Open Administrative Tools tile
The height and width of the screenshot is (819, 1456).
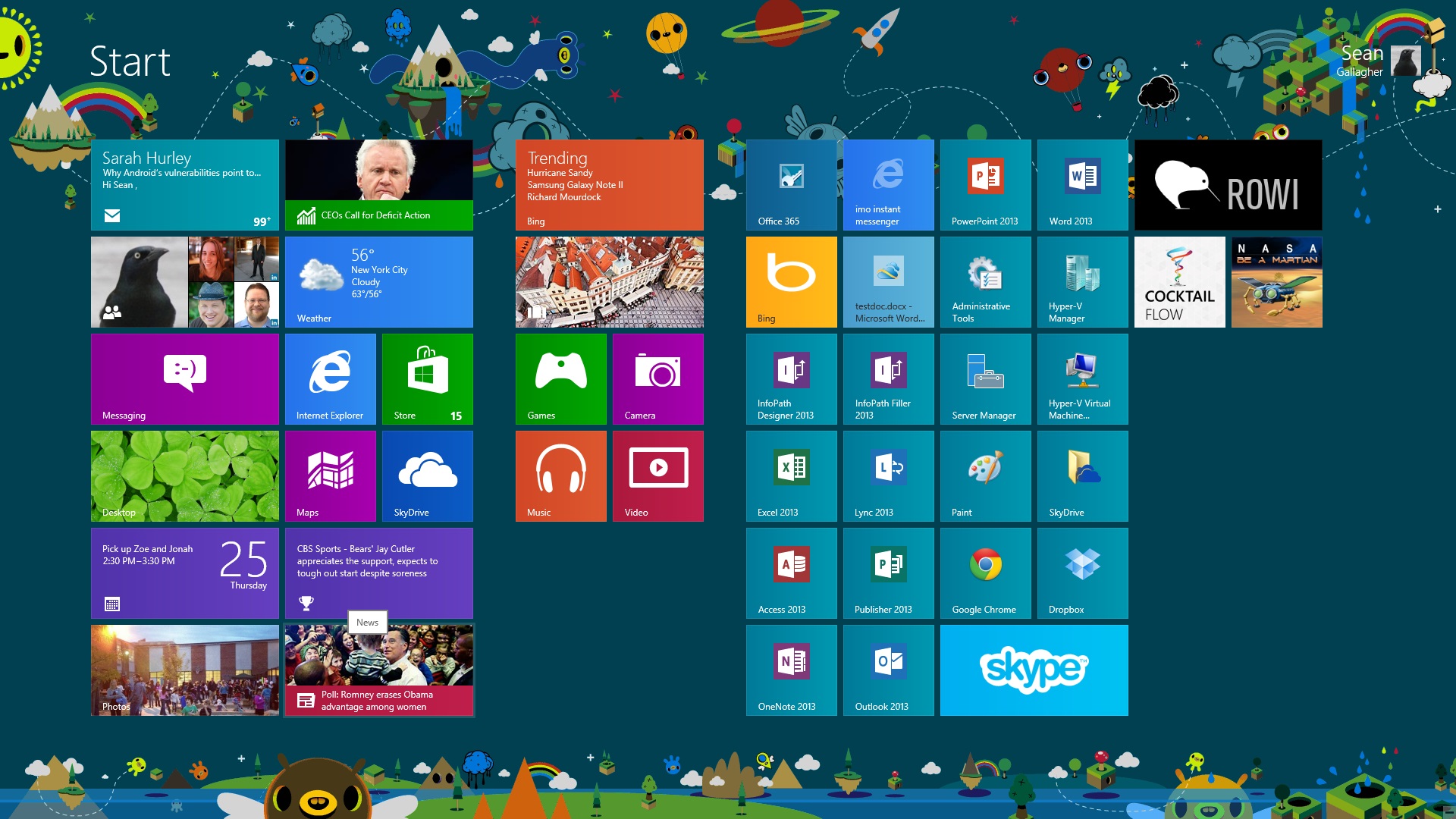click(x=981, y=281)
